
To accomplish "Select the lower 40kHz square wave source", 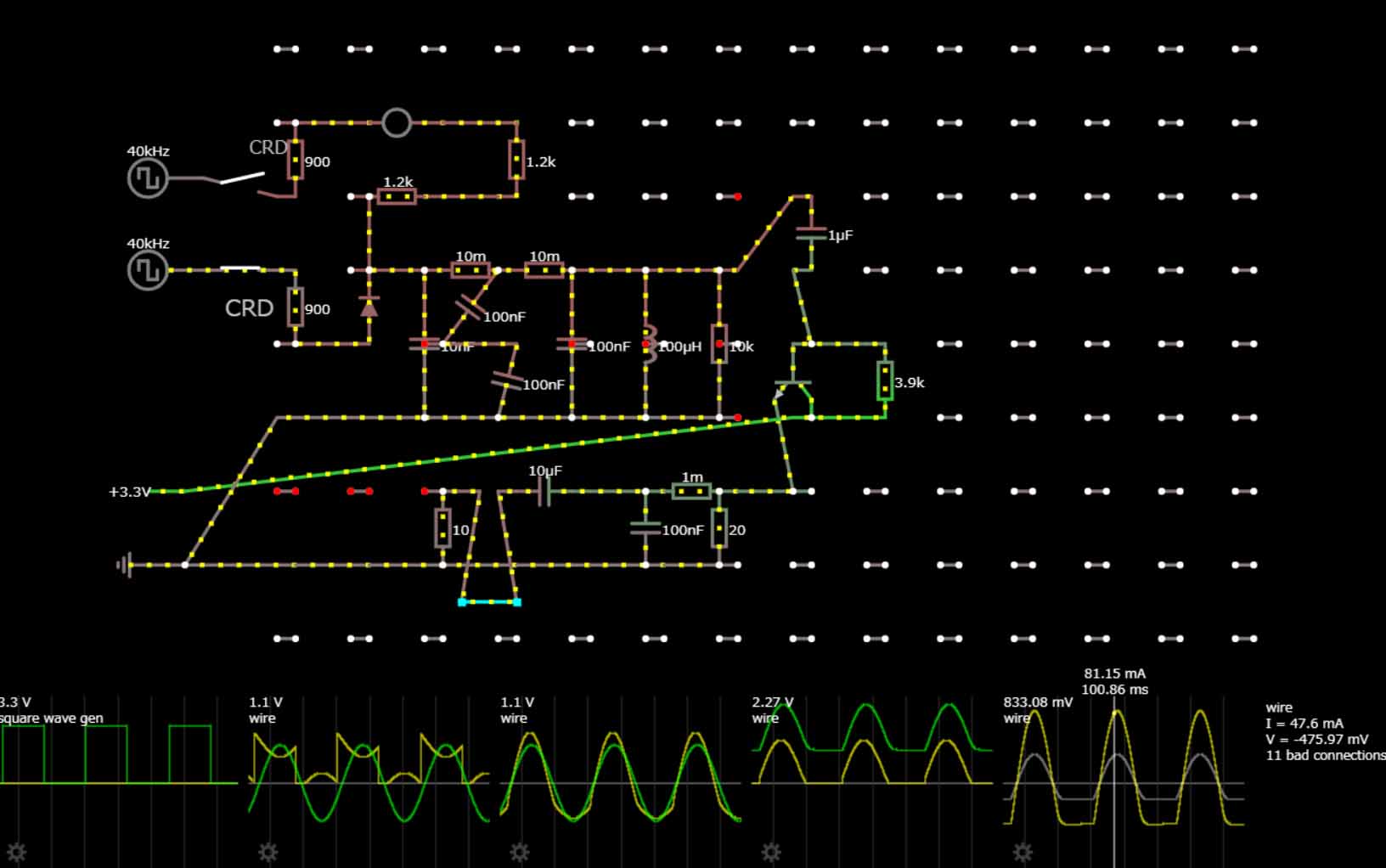I will 148,271.
